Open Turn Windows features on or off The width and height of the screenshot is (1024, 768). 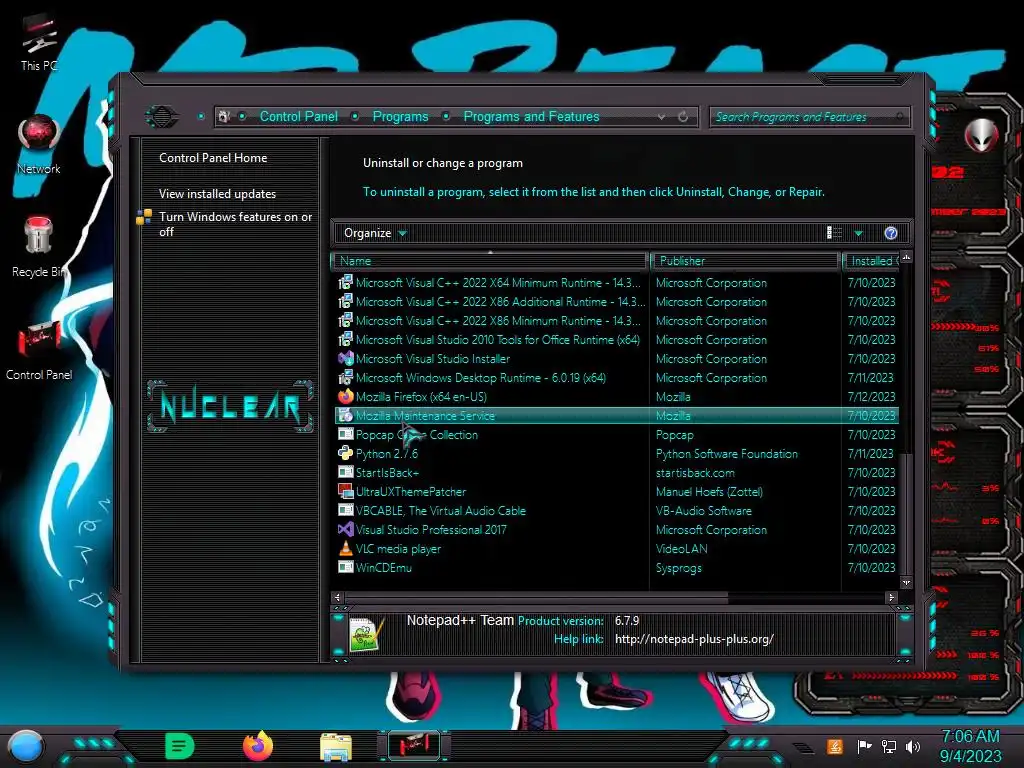click(x=236, y=224)
